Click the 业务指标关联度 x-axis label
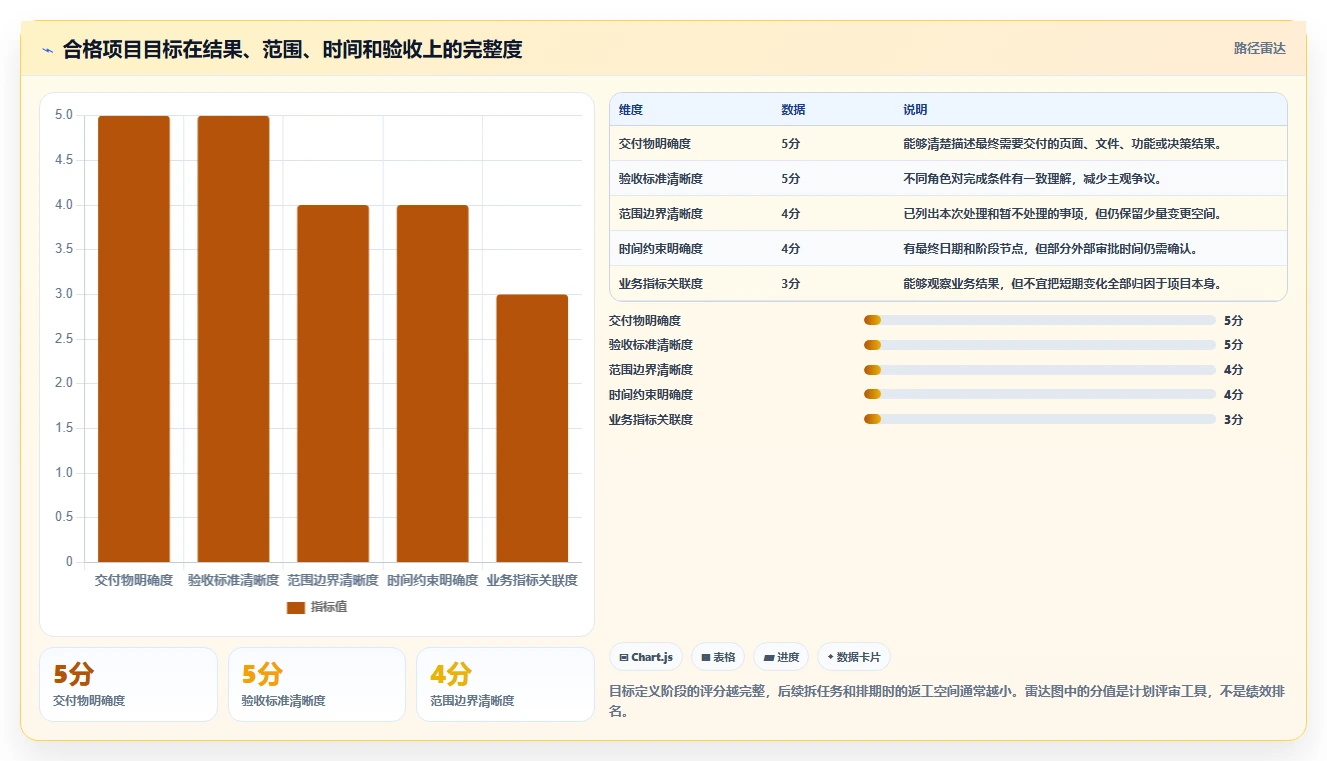Image resolution: width=1327 pixels, height=761 pixels. pos(532,580)
